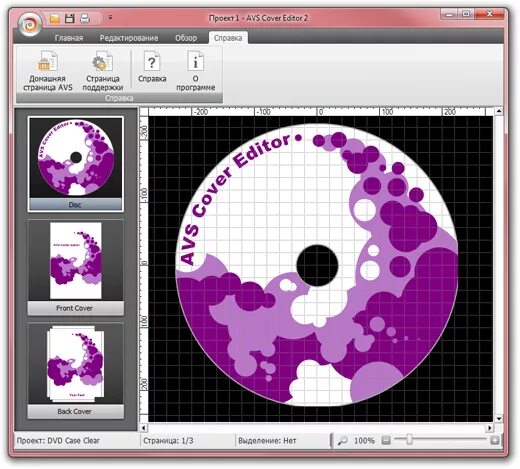
Task: Click the AVS Cover Editor text on the disc
Action: coord(235,200)
